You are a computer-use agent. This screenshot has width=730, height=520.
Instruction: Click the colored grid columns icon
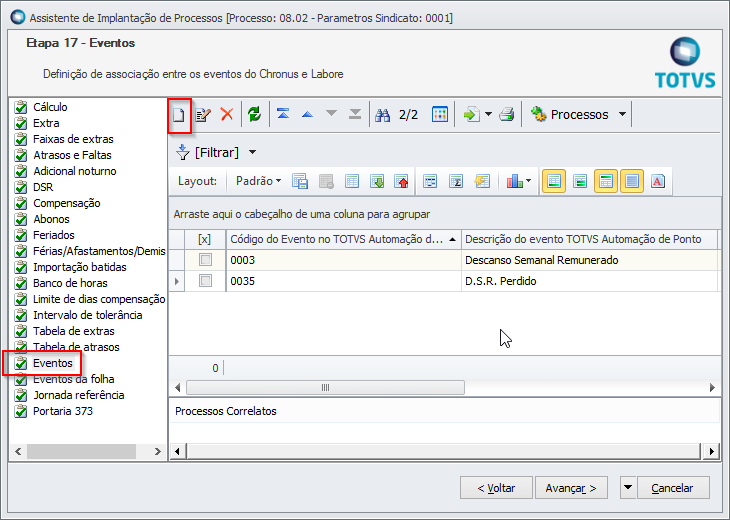(x=439, y=114)
